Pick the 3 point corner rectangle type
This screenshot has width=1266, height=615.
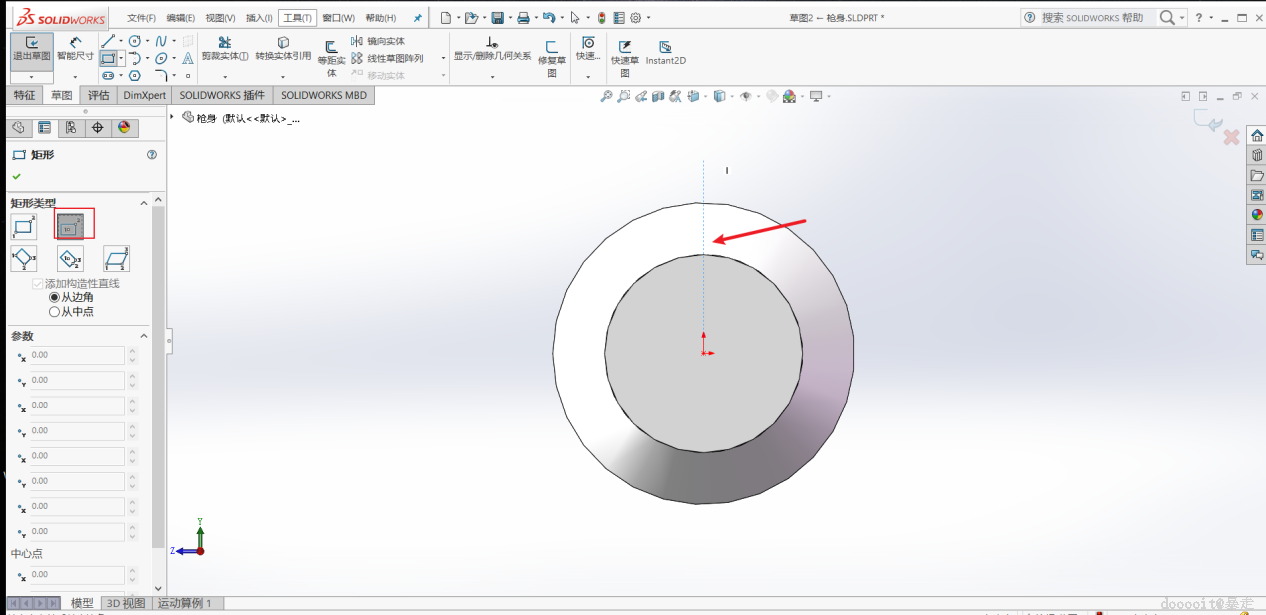(24, 259)
